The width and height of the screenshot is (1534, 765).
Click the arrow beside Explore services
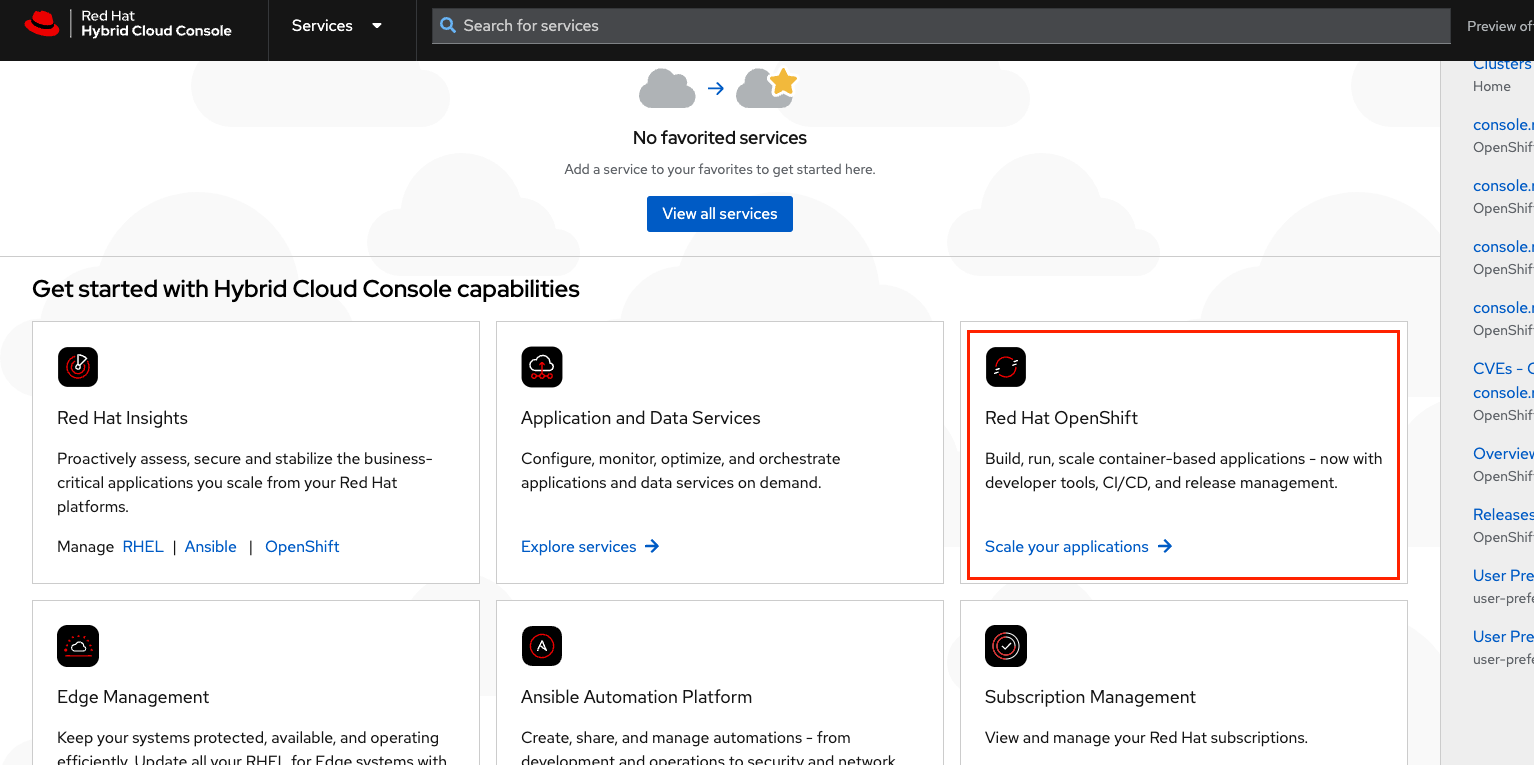652,547
